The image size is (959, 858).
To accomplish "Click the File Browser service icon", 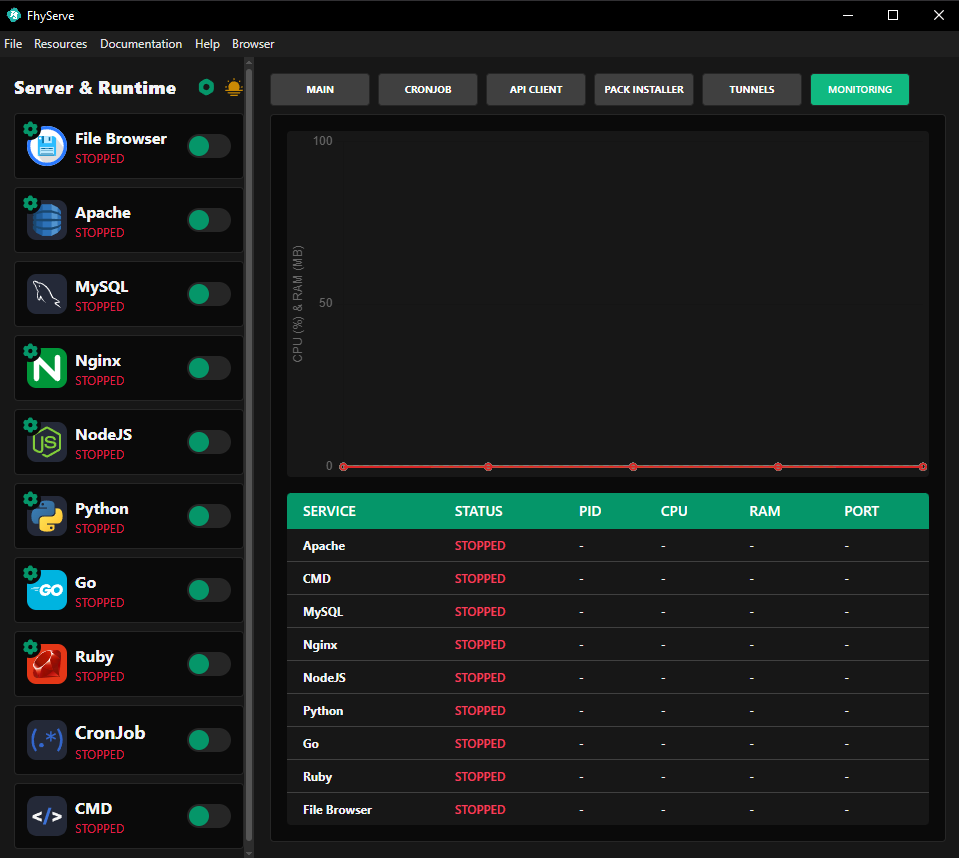I will click(46, 146).
